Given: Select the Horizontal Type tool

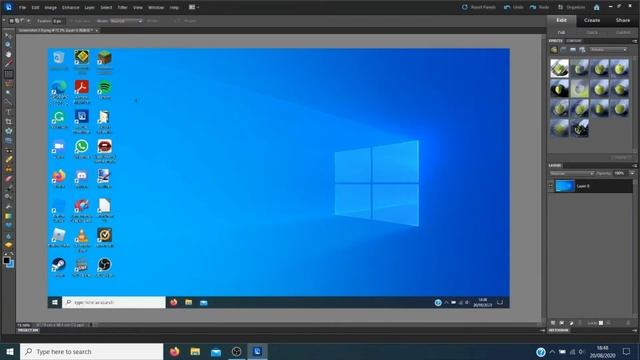Looking at the screenshot, I should 8,112.
